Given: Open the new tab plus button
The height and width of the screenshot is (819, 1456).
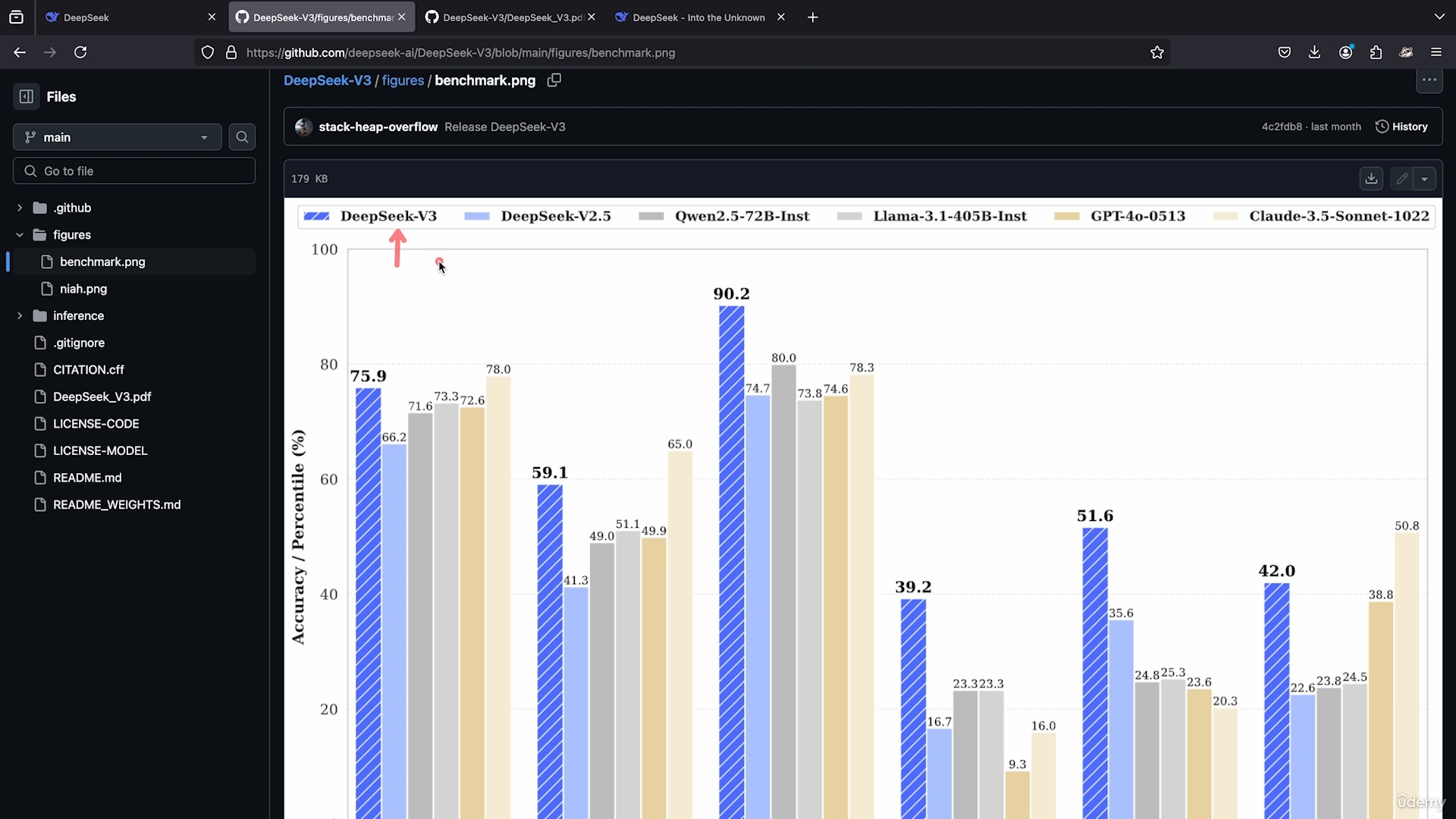Looking at the screenshot, I should pyautogui.click(x=812, y=17).
